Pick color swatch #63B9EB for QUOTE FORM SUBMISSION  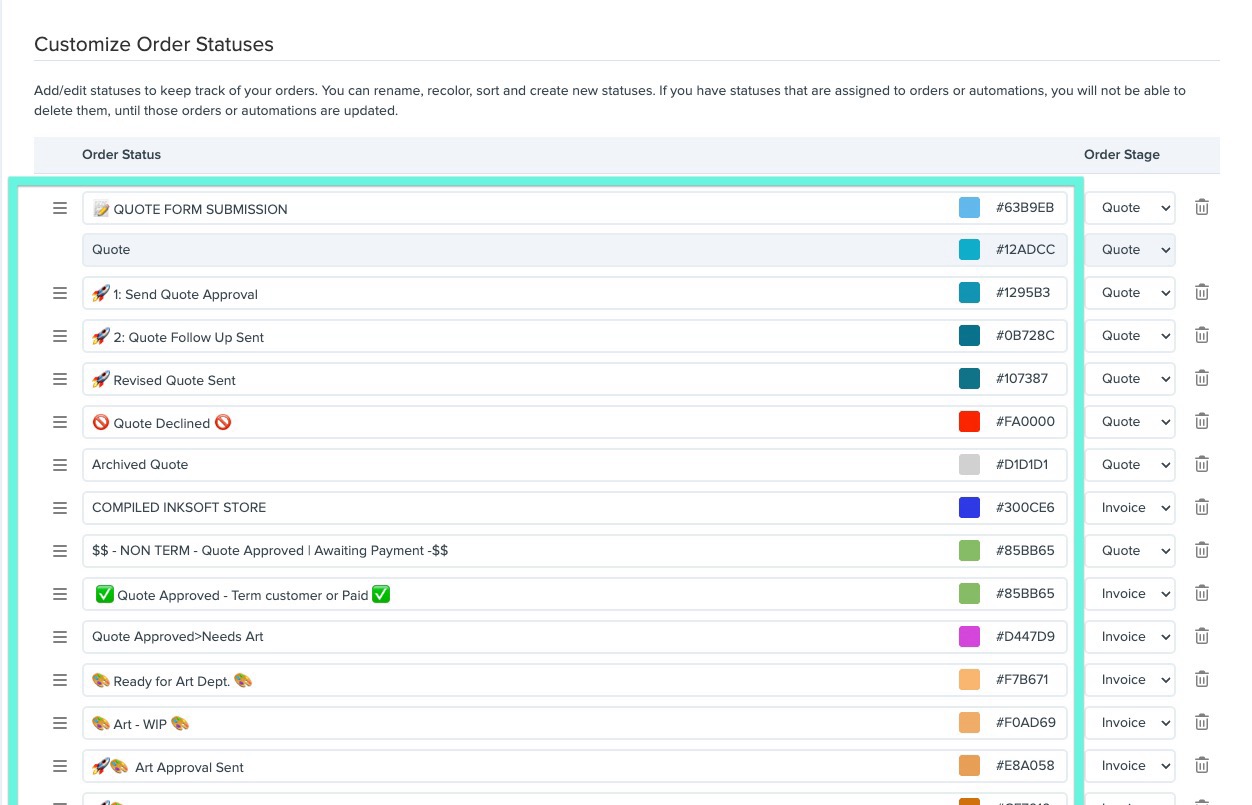[969, 208]
